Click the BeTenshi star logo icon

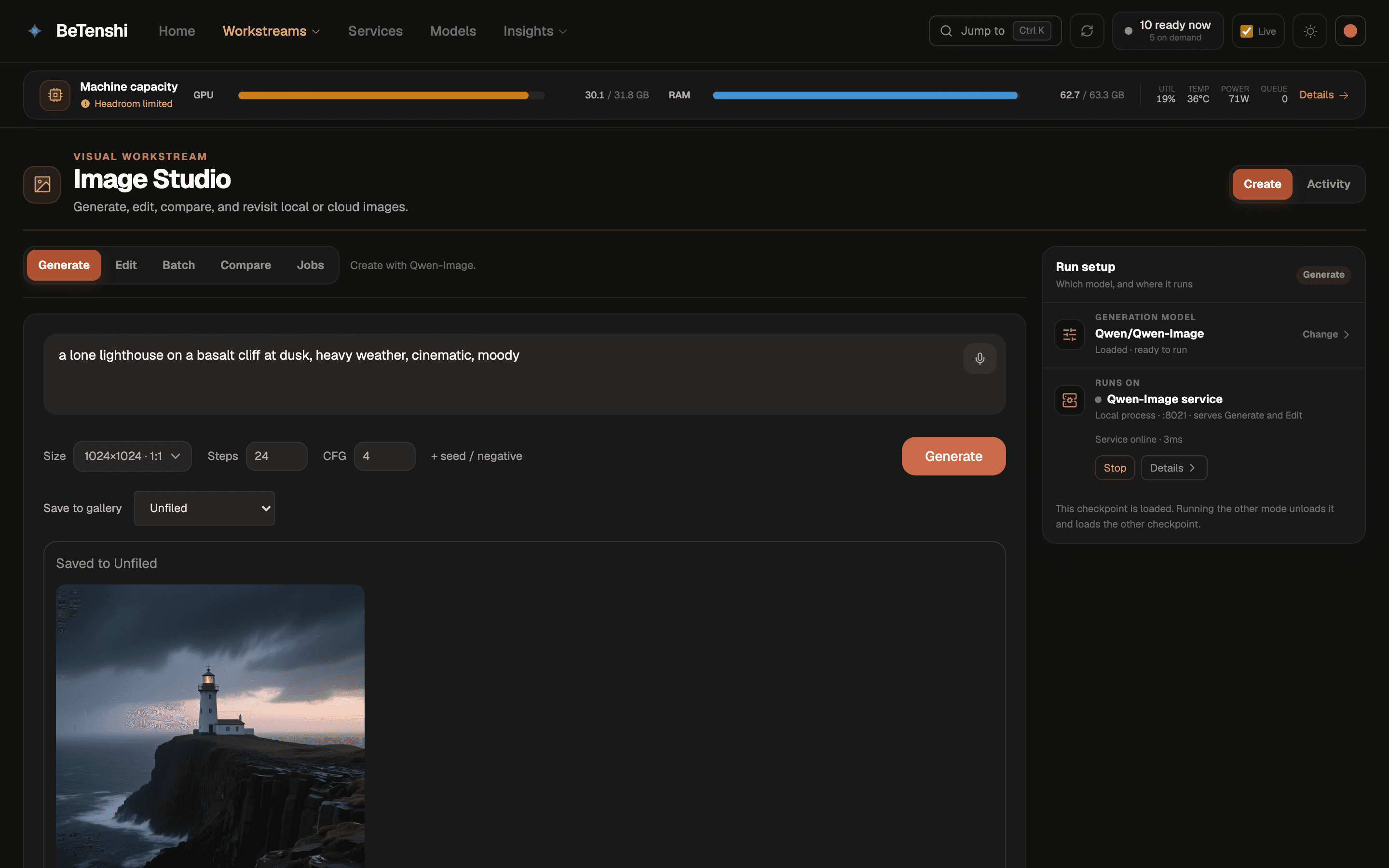[34, 31]
